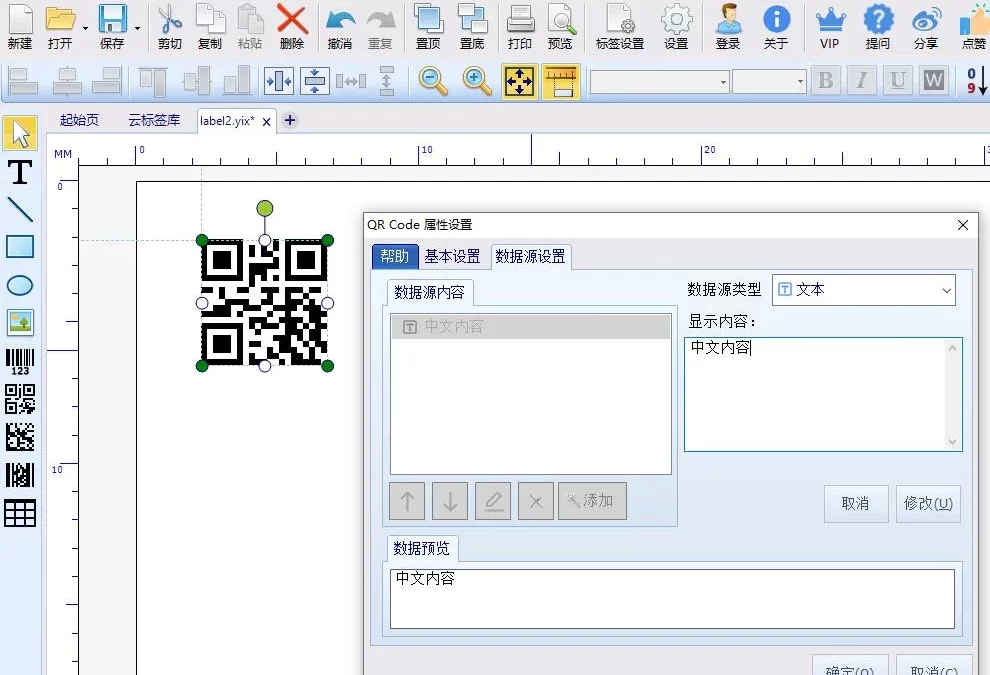This screenshot has width=990, height=675.
Task: Open the 数据源类型 dropdown
Action: 864,290
